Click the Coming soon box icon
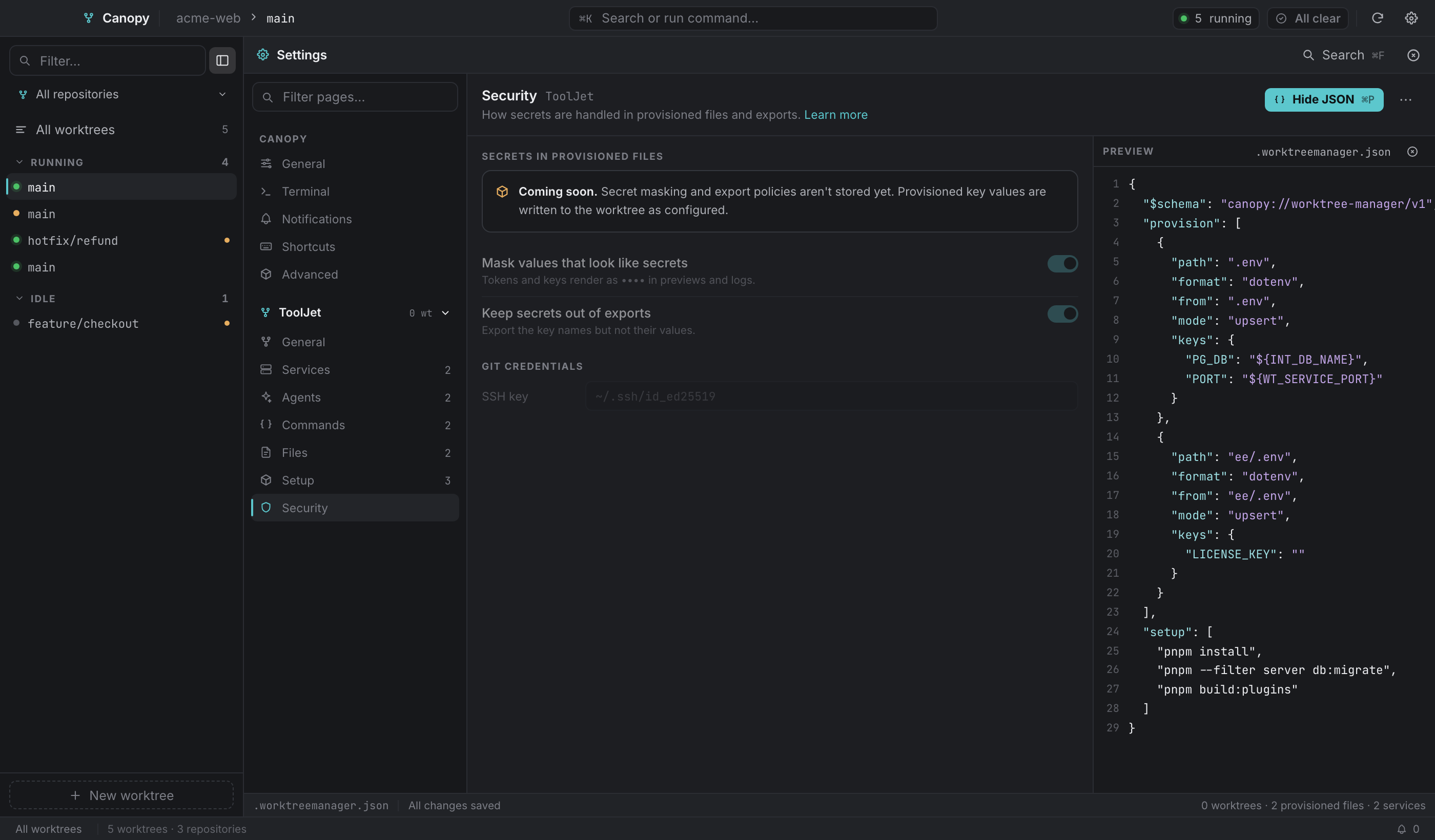The width and height of the screenshot is (1435, 840). pos(502,192)
